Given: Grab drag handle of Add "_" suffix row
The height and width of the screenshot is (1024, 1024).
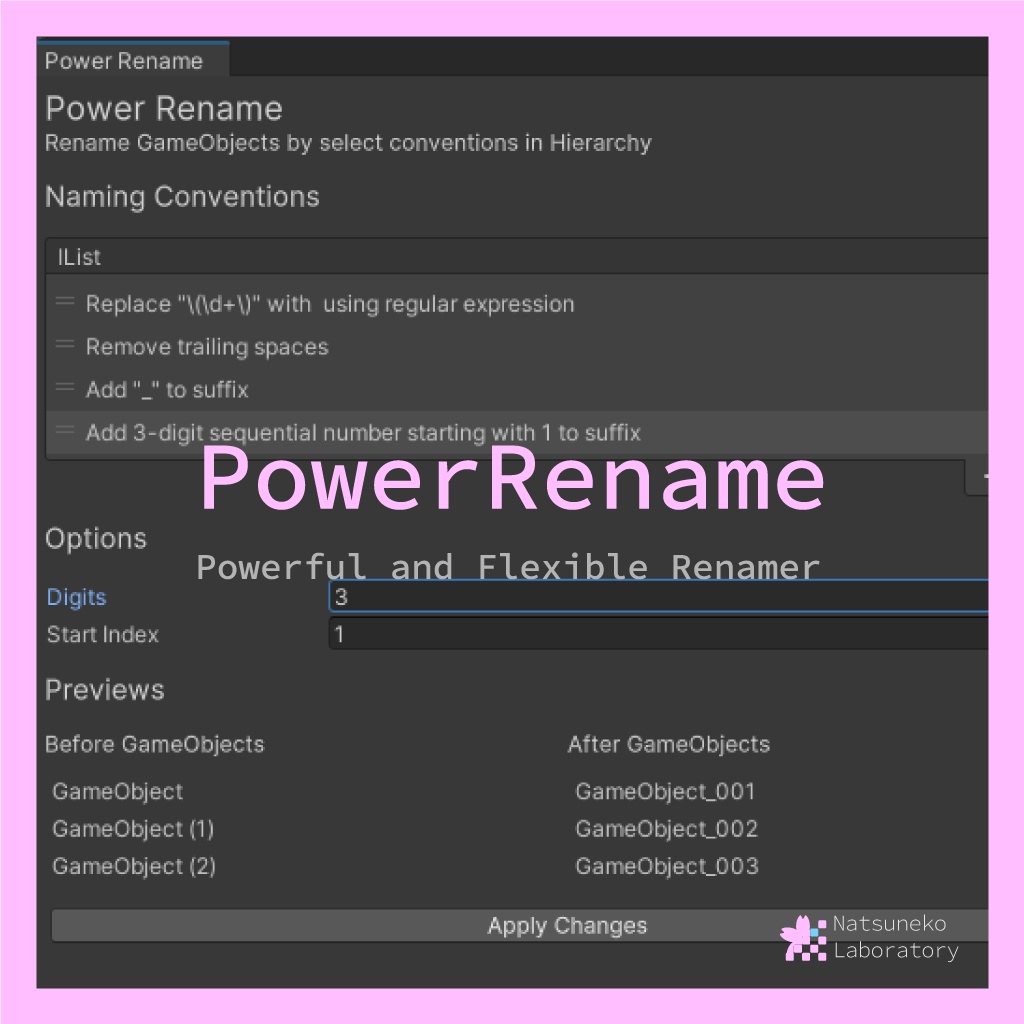Looking at the screenshot, I should click(x=65, y=387).
